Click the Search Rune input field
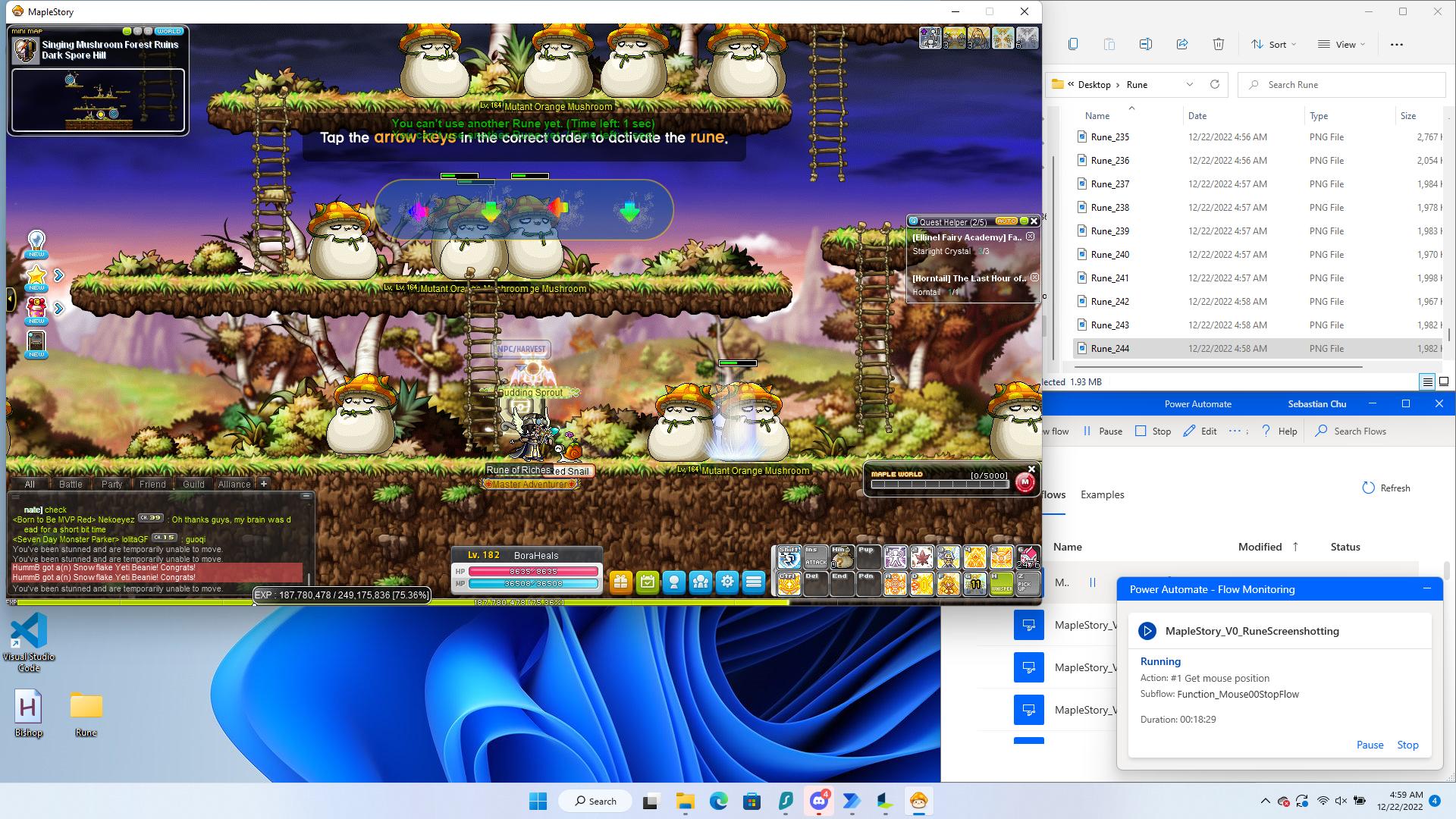This screenshot has width=1456, height=819. (1342, 84)
